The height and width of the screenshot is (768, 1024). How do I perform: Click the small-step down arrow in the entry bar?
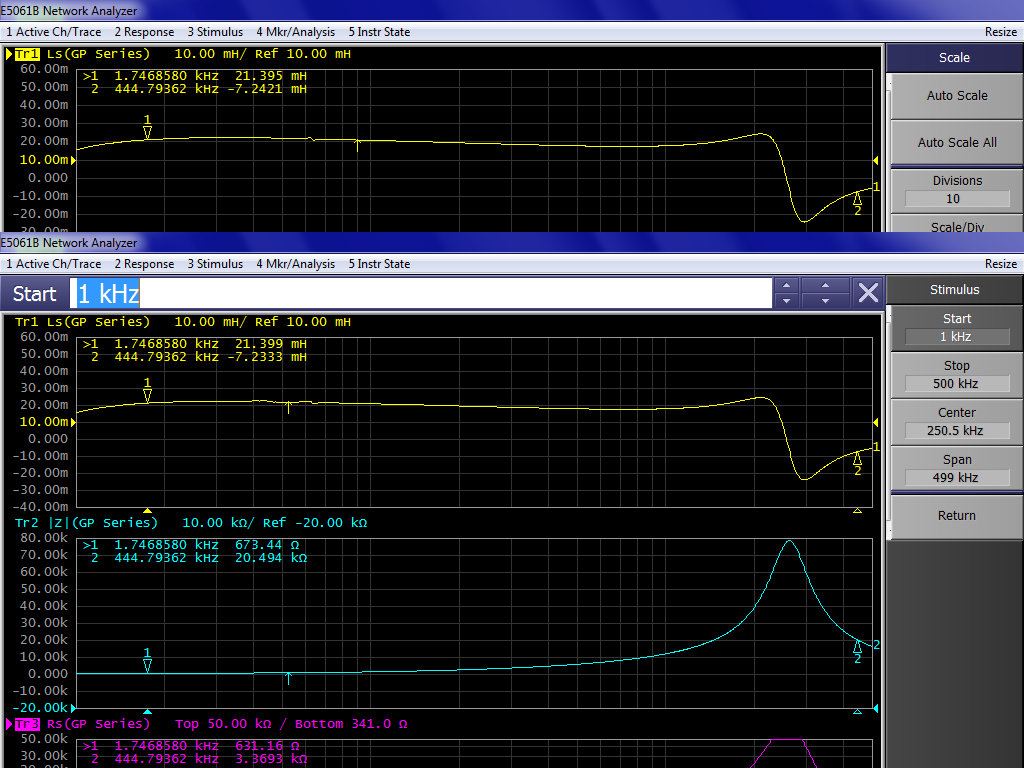[x=786, y=300]
